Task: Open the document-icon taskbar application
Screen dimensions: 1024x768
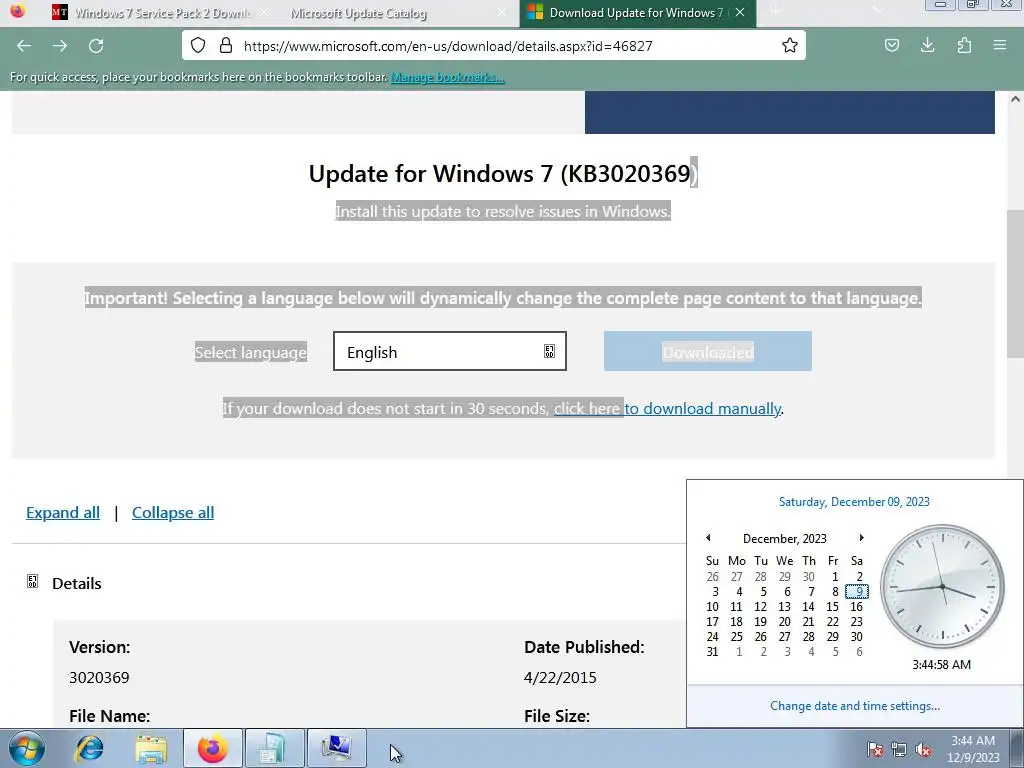Action: coord(274,748)
